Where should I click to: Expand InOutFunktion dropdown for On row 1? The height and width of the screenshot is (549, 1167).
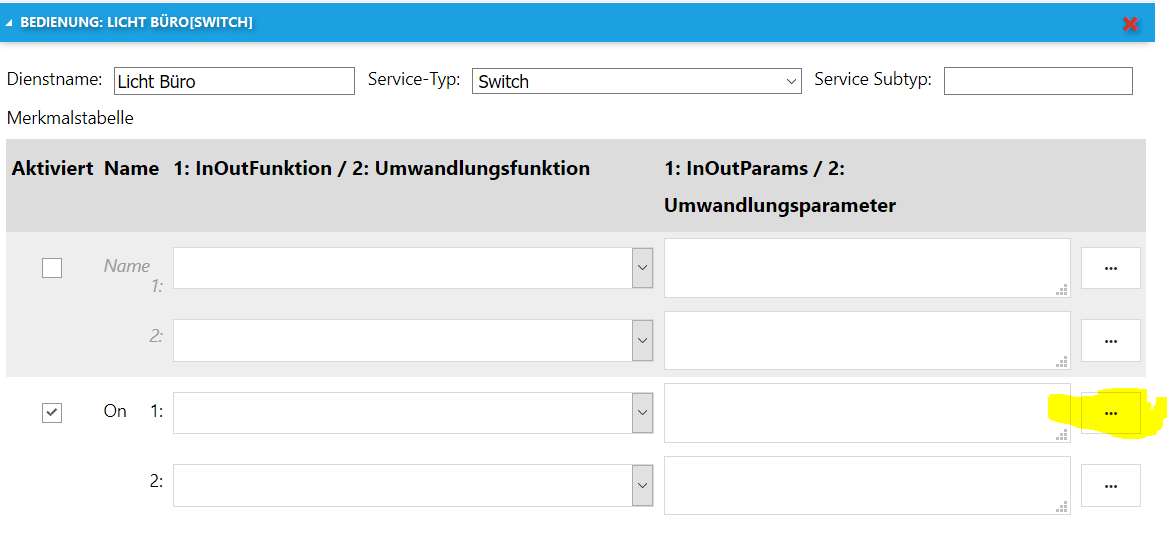coord(642,413)
